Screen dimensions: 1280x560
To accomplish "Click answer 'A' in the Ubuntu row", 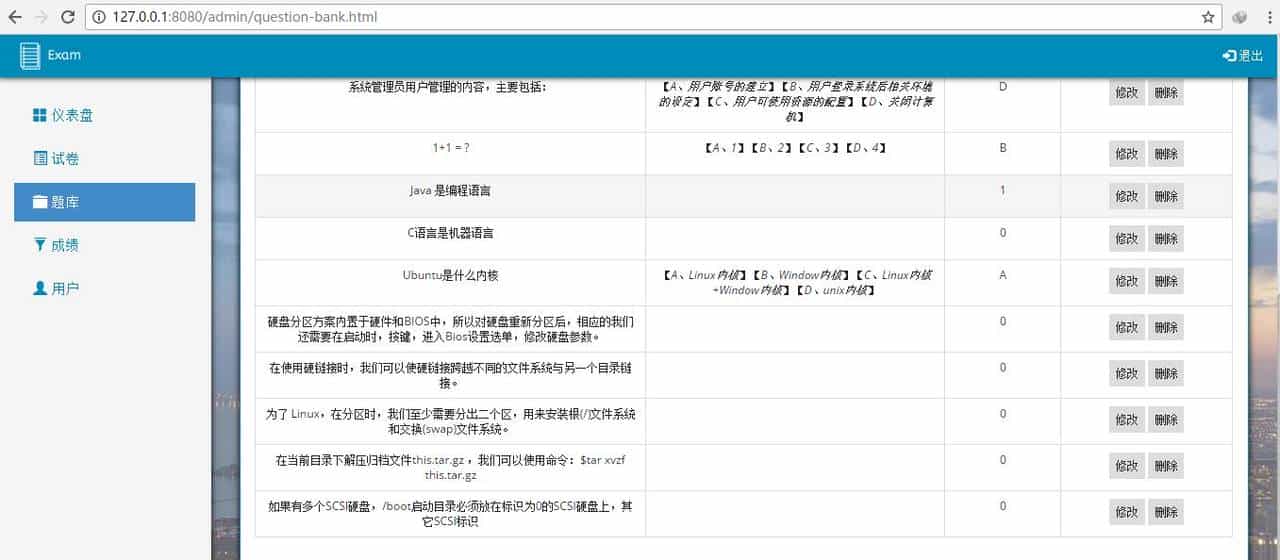I will 1003,274.
